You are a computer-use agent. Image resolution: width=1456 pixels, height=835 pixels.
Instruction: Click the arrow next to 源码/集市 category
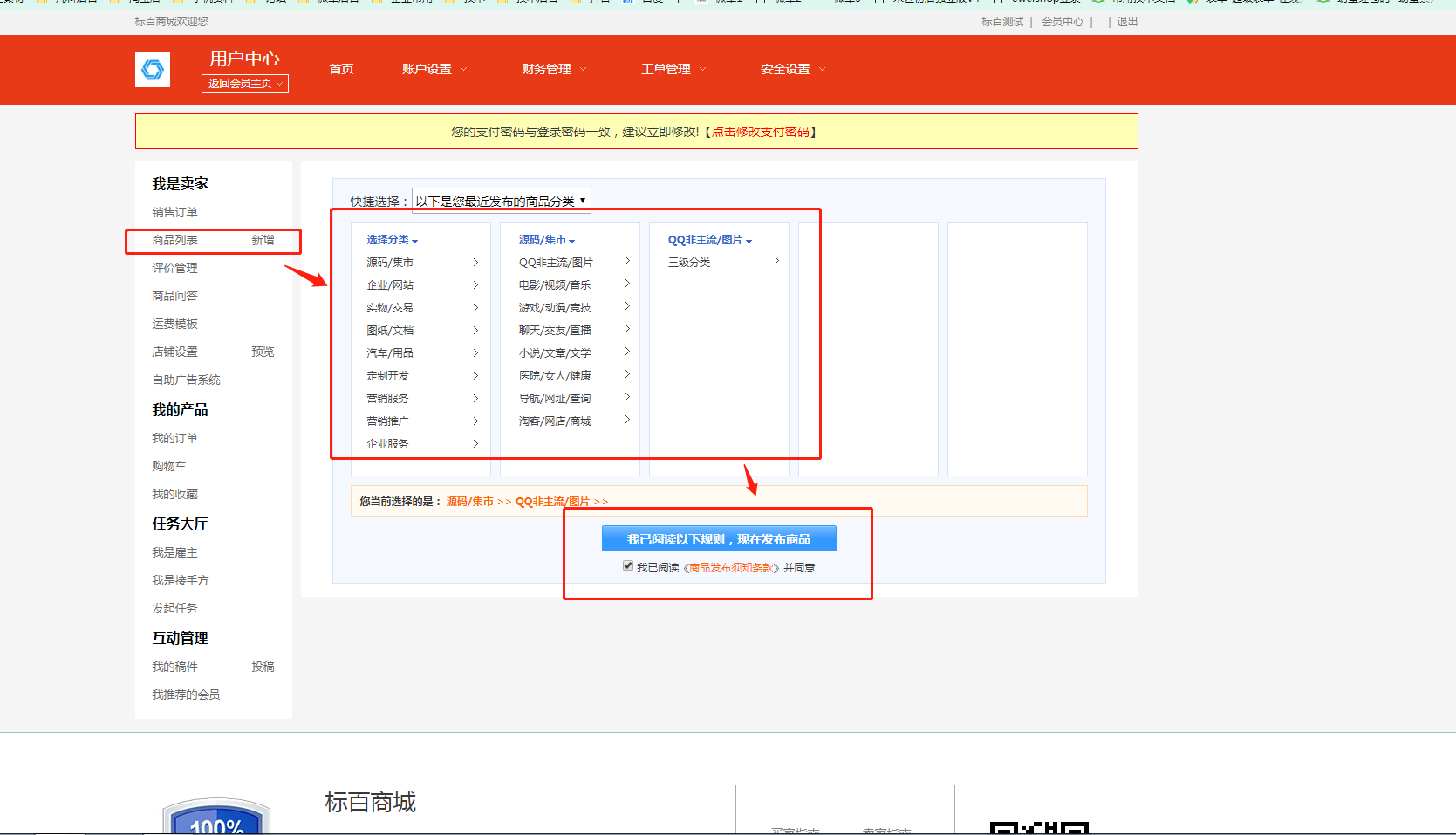pyautogui.click(x=475, y=262)
